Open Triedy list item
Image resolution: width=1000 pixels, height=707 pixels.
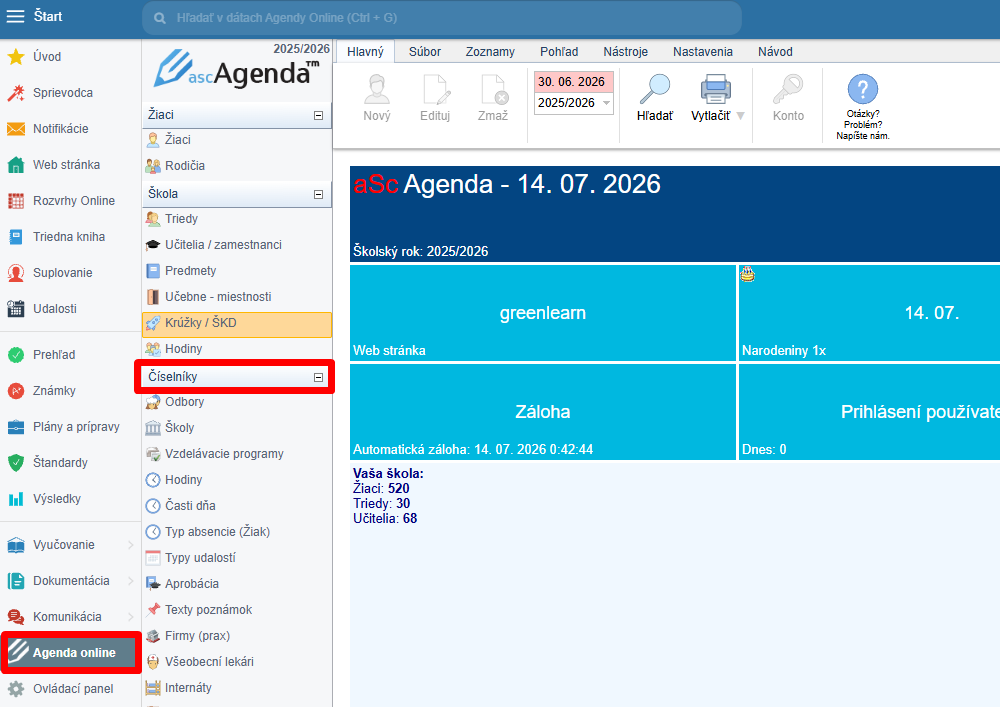click(237, 219)
